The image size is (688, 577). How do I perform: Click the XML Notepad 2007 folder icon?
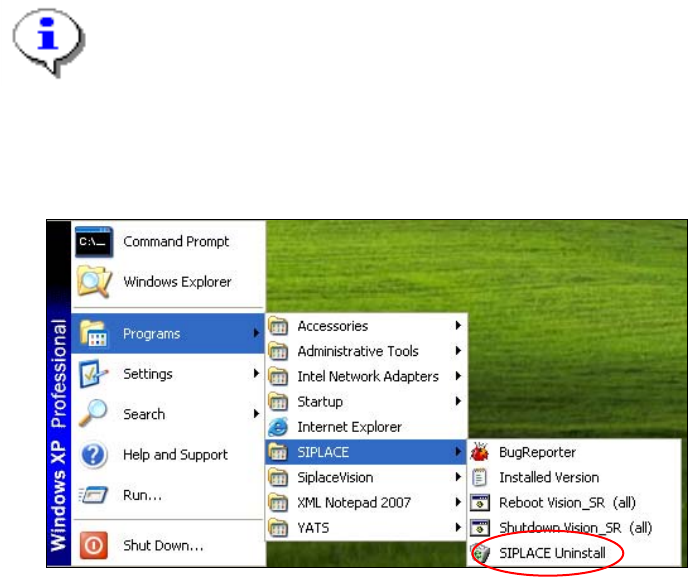[278, 503]
